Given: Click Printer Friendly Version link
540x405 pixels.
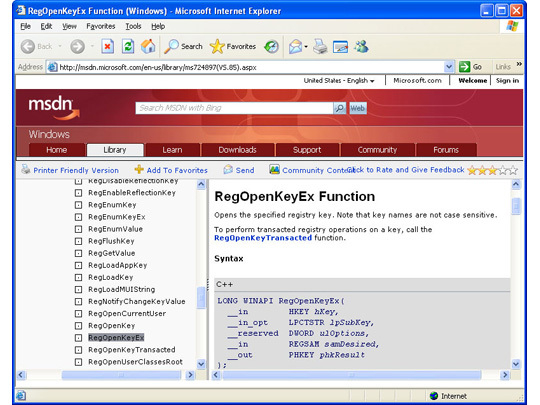Looking at the screenshot, I should (76, 170).
